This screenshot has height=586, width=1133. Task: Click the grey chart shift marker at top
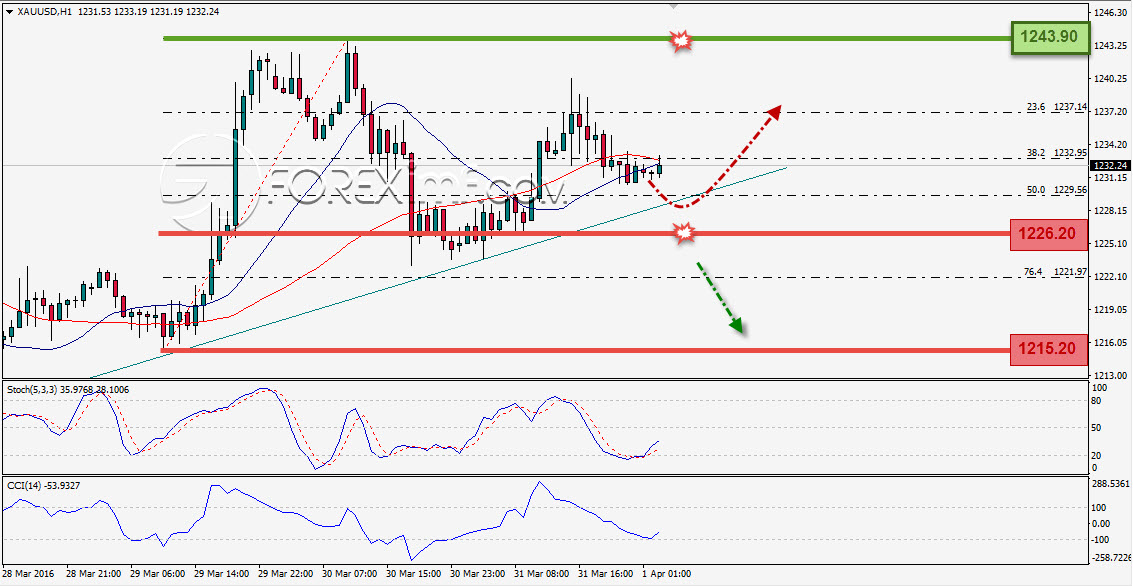click(x=673, y=6)
